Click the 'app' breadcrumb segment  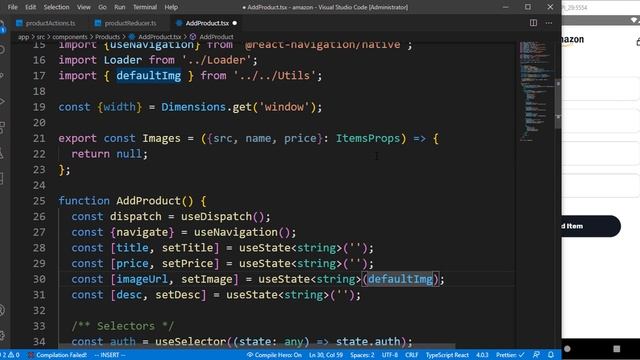coord(24,37)
